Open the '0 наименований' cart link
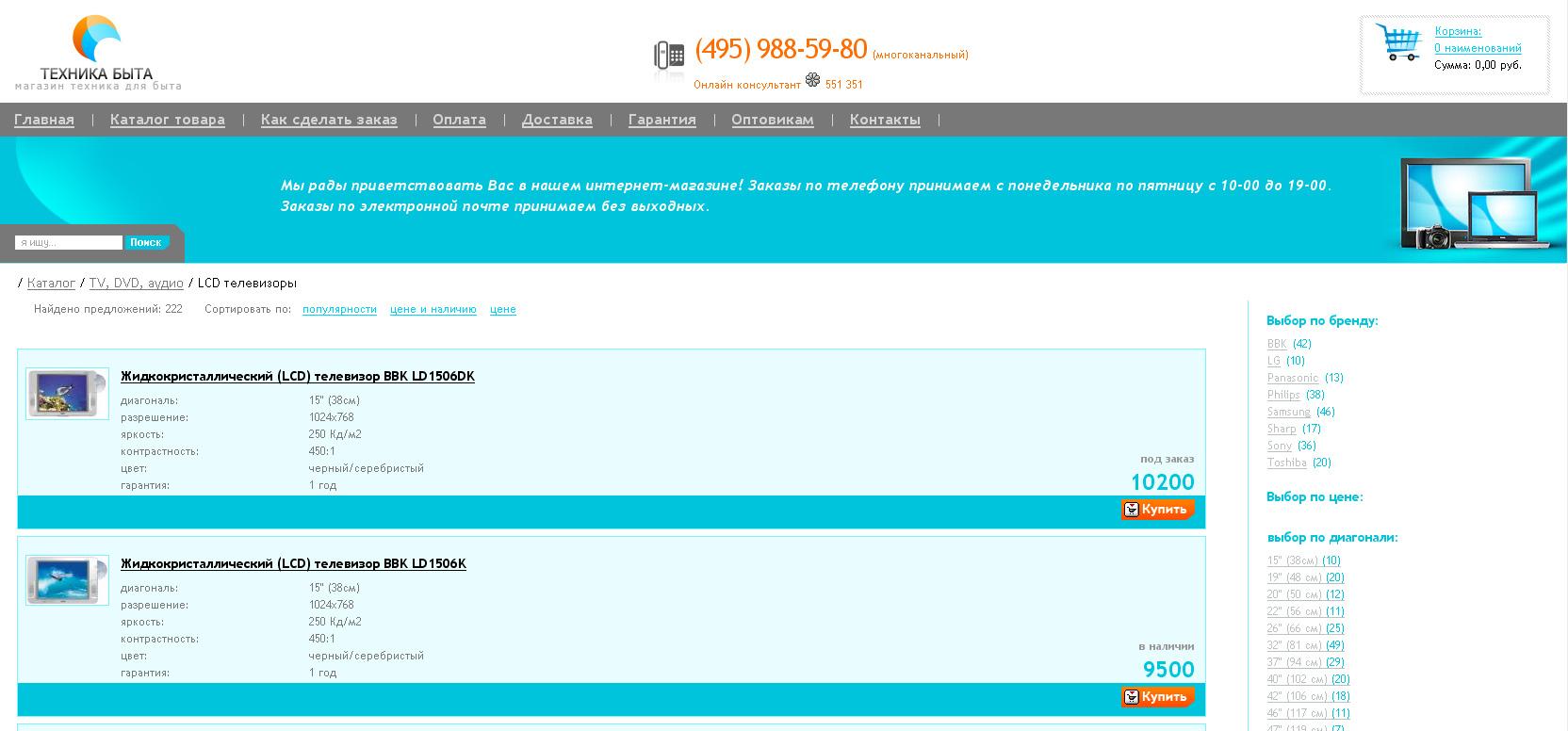The height and width of the screenshot is (731, 1568). (x=1478, y=48)
